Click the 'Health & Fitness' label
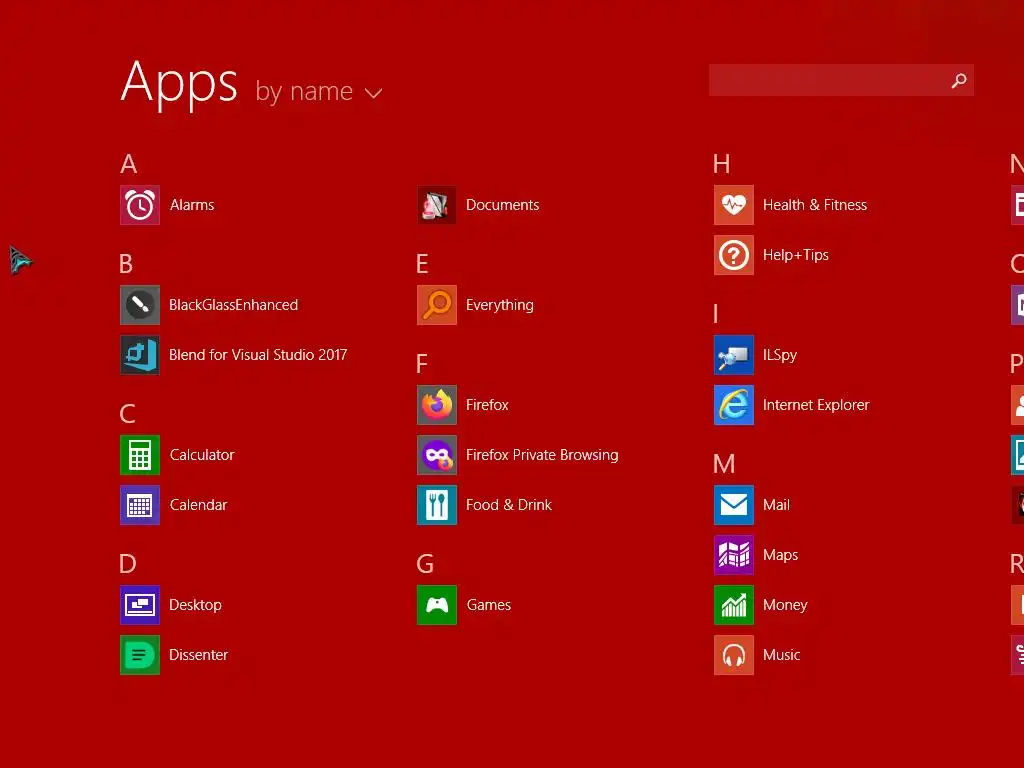Image resolution: width=1024 pixels, height=768 pixels. pos(815,205)
